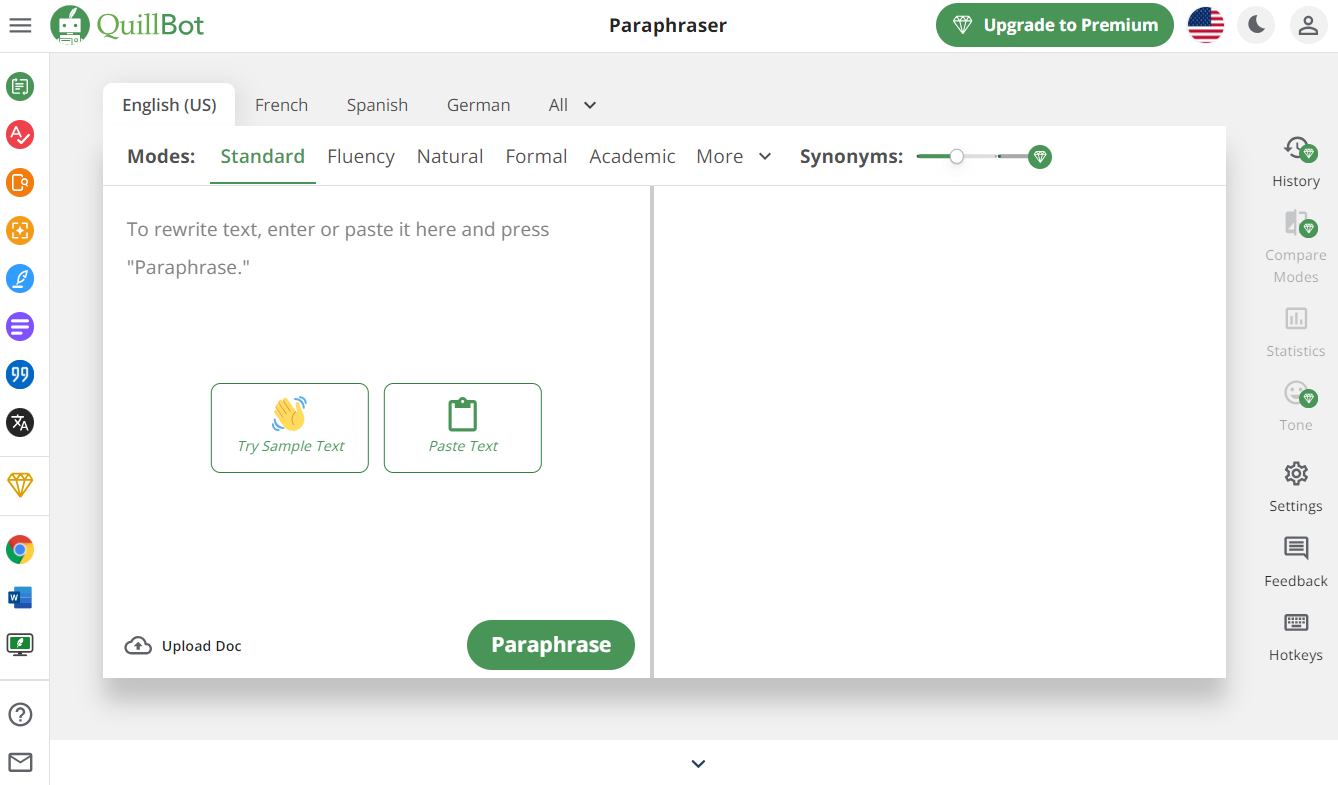Click the Try Sample Text card
The height and width of the screenshot is (785, 1338).
(x=290, y=428)
